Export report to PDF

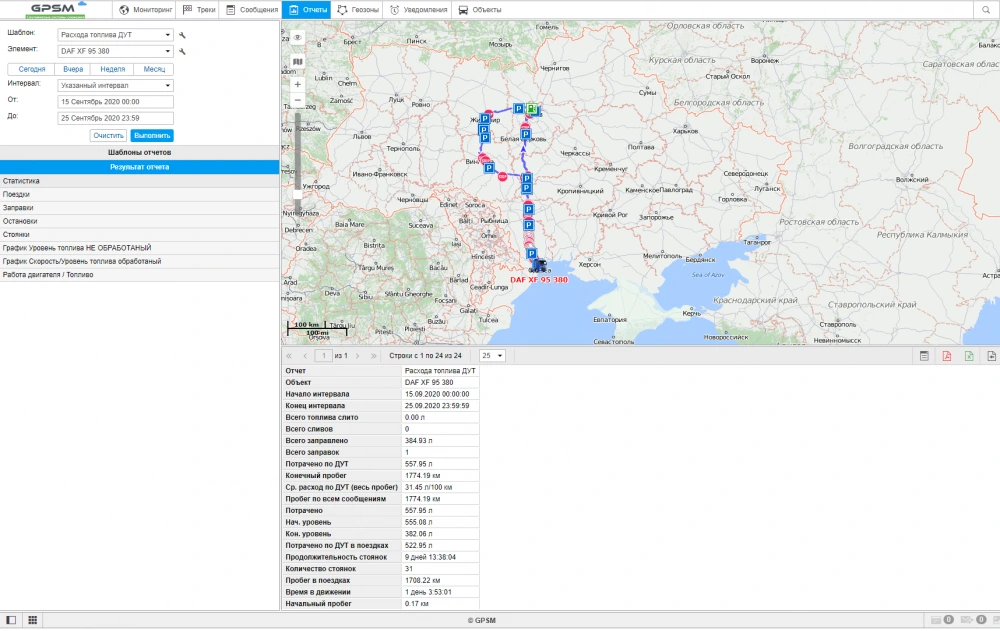(x=947, y=355)
